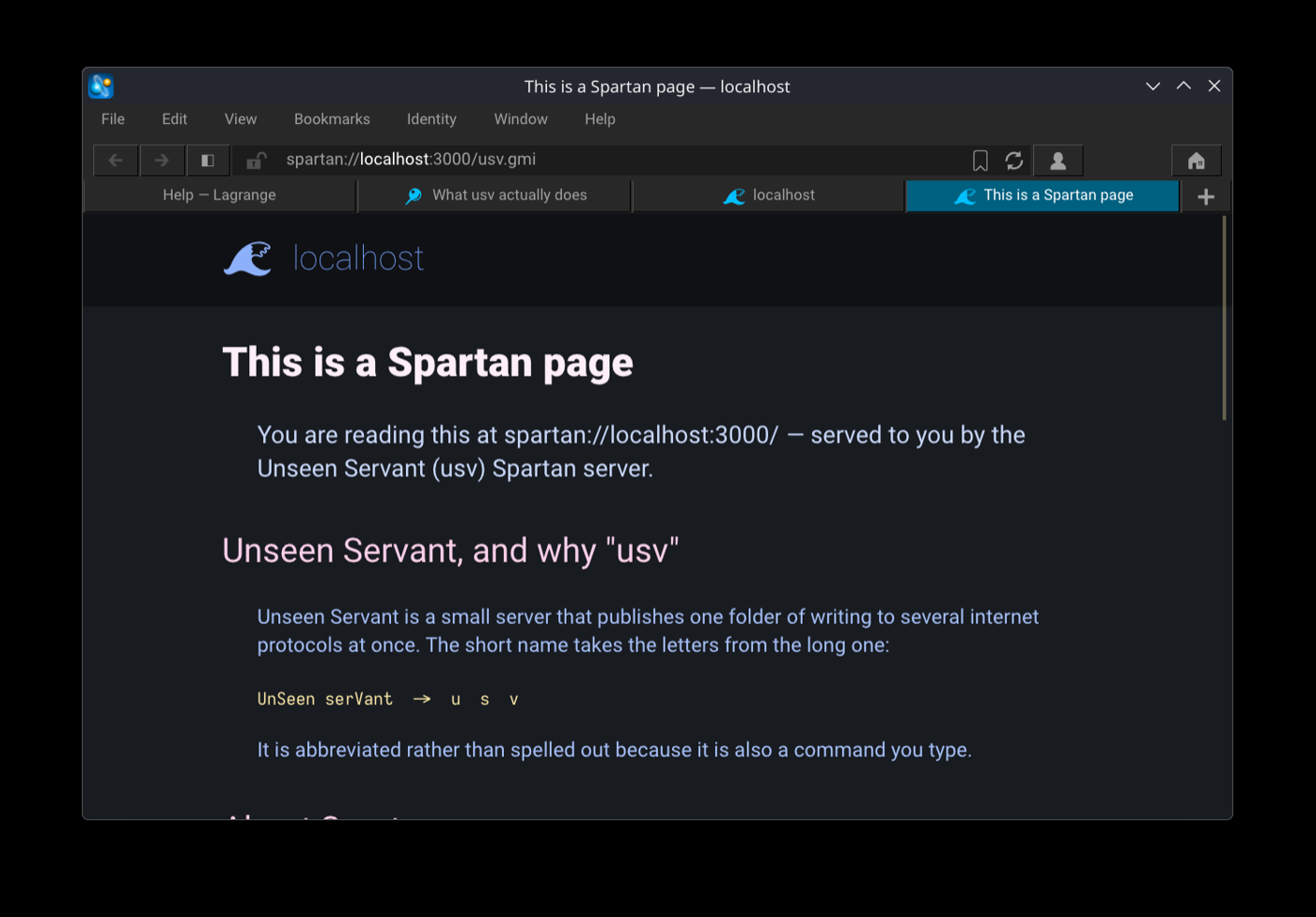Add a new tab with the plus button
The width and height of the screenshot is (1316, 917).
(1206, 196)
